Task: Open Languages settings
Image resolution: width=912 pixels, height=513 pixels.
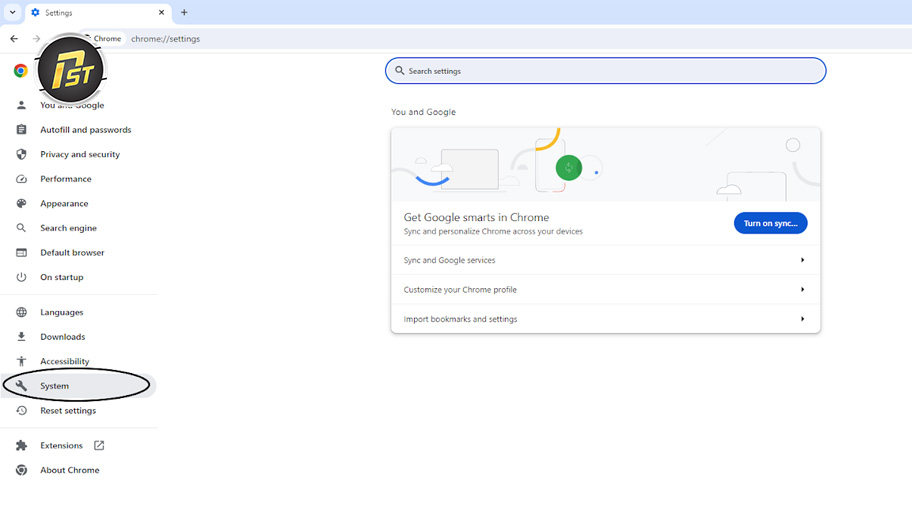Action: [x=62, y=312]
